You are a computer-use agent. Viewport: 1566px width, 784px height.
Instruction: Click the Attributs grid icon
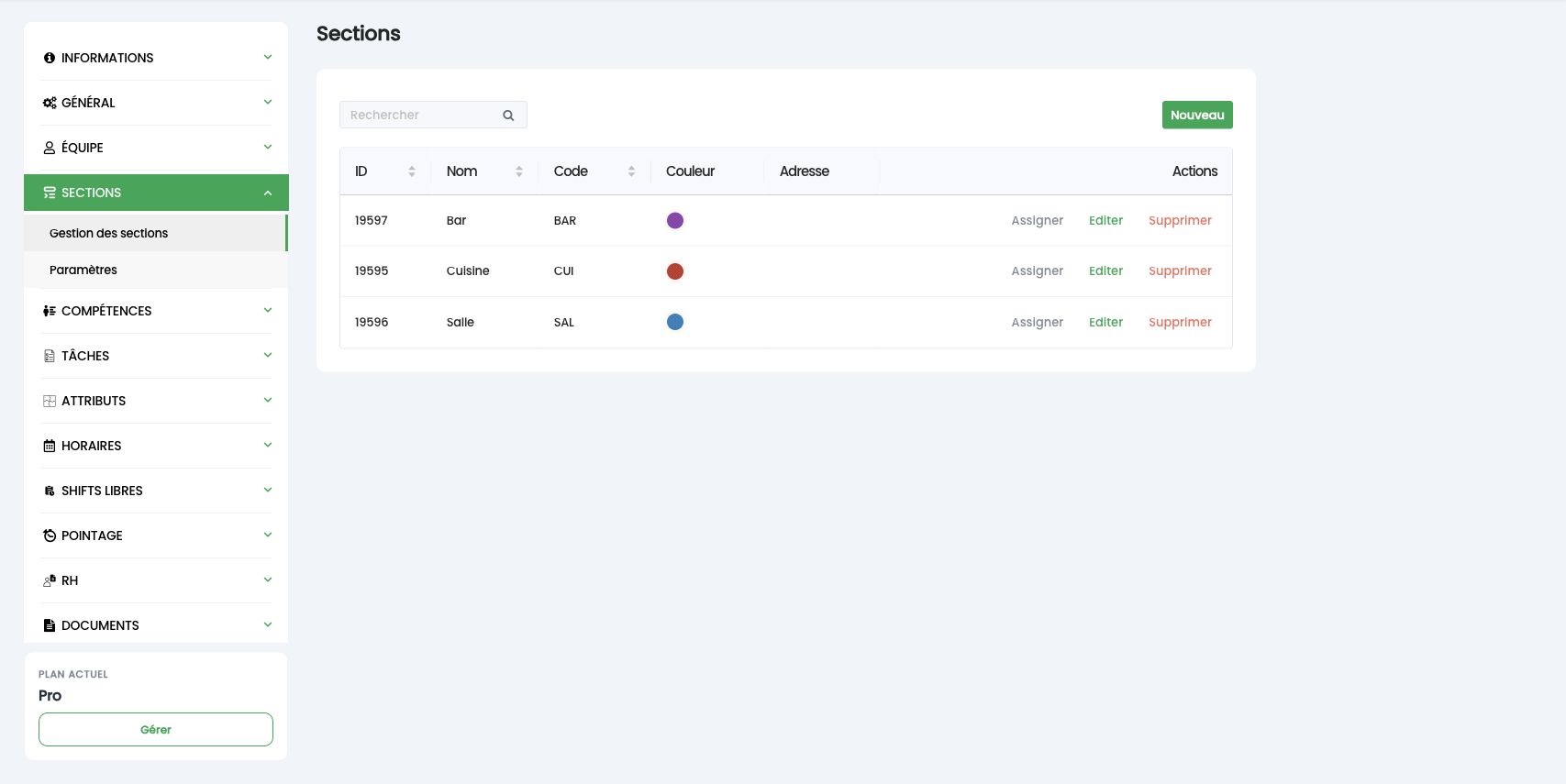50,401
